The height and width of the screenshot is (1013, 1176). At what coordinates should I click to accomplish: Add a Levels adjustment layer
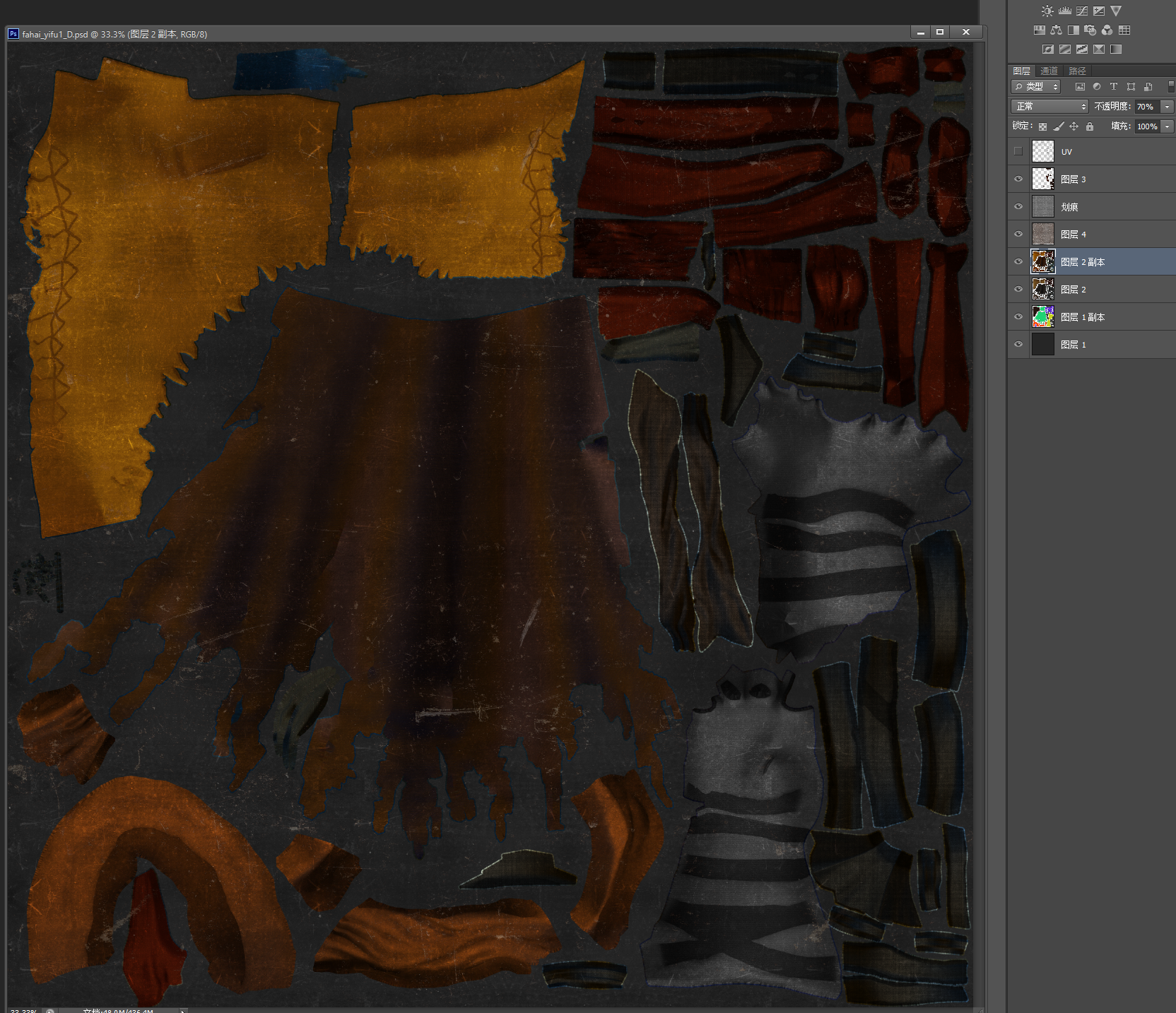pyautogui.click(x=1064, y=11)
